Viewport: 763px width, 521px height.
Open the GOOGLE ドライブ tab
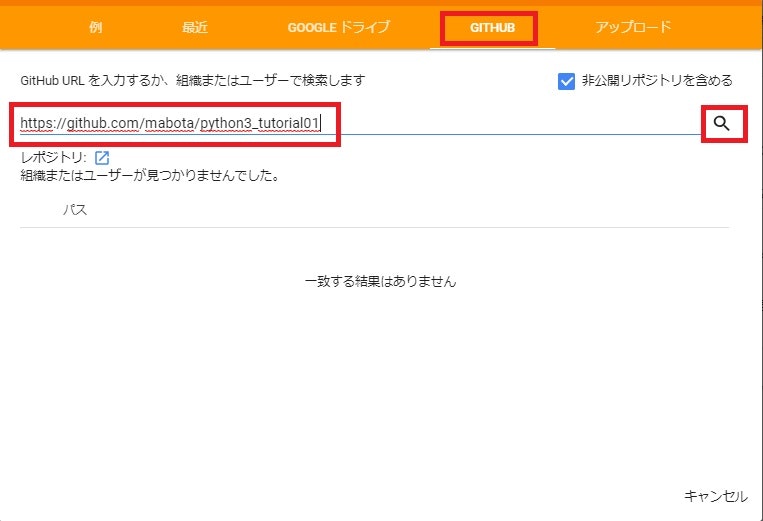click(339, 27)
